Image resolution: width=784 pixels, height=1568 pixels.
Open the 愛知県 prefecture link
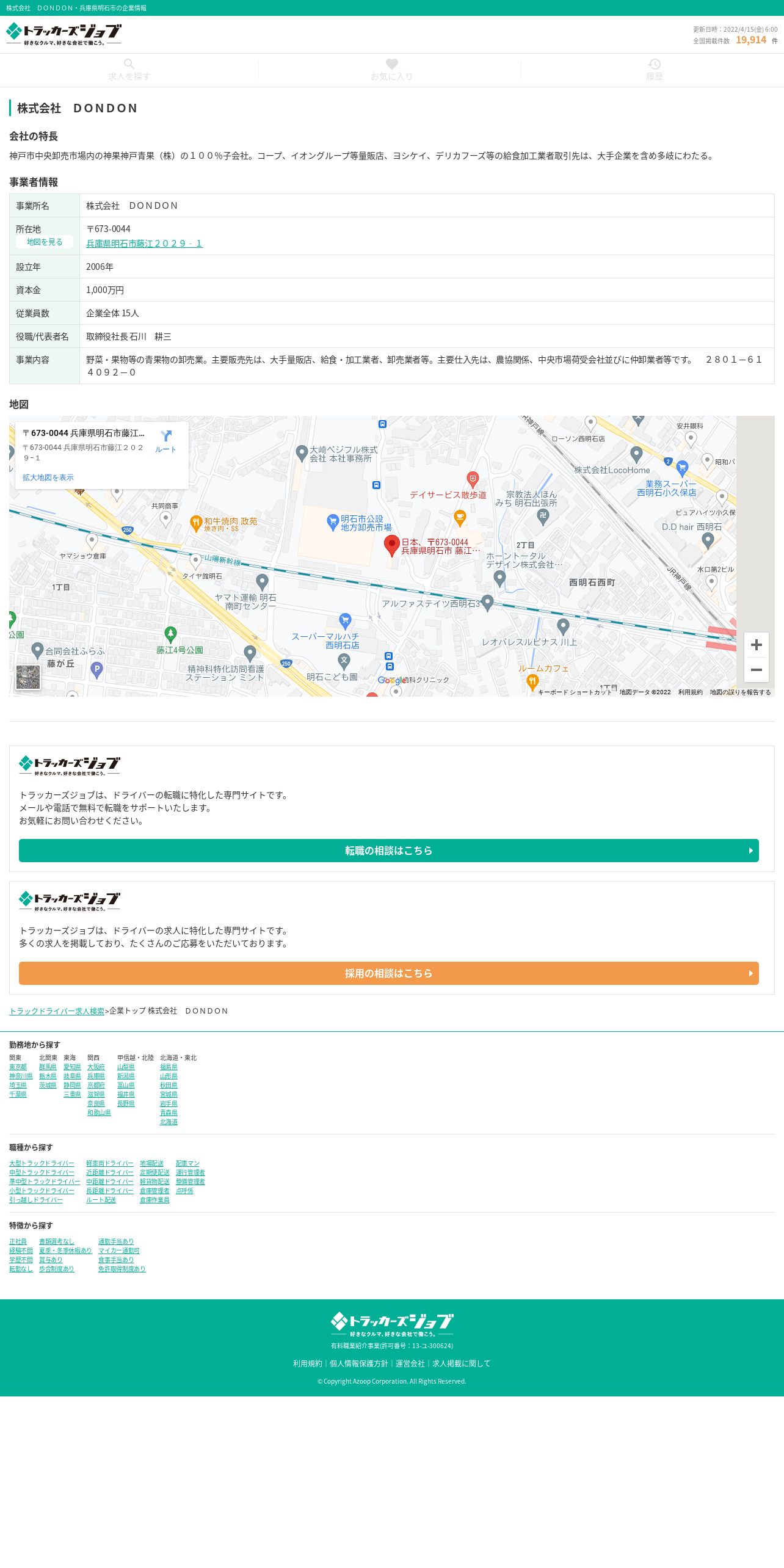tap(72, 1067)
